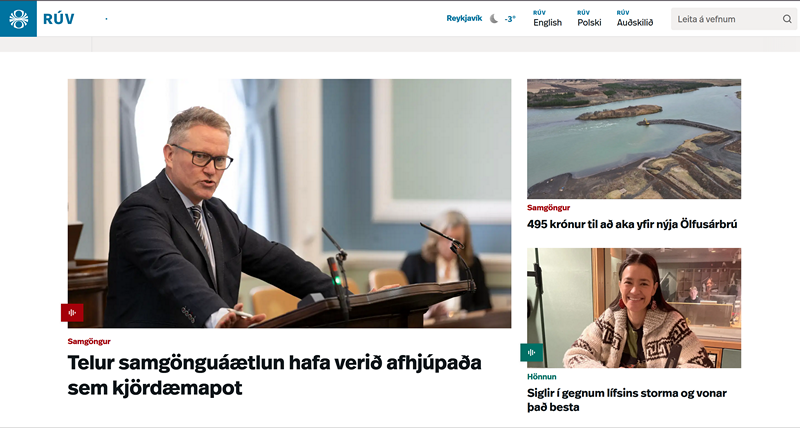Click the search magnifier icon
The image size is (800, 428).
(787, 19)
